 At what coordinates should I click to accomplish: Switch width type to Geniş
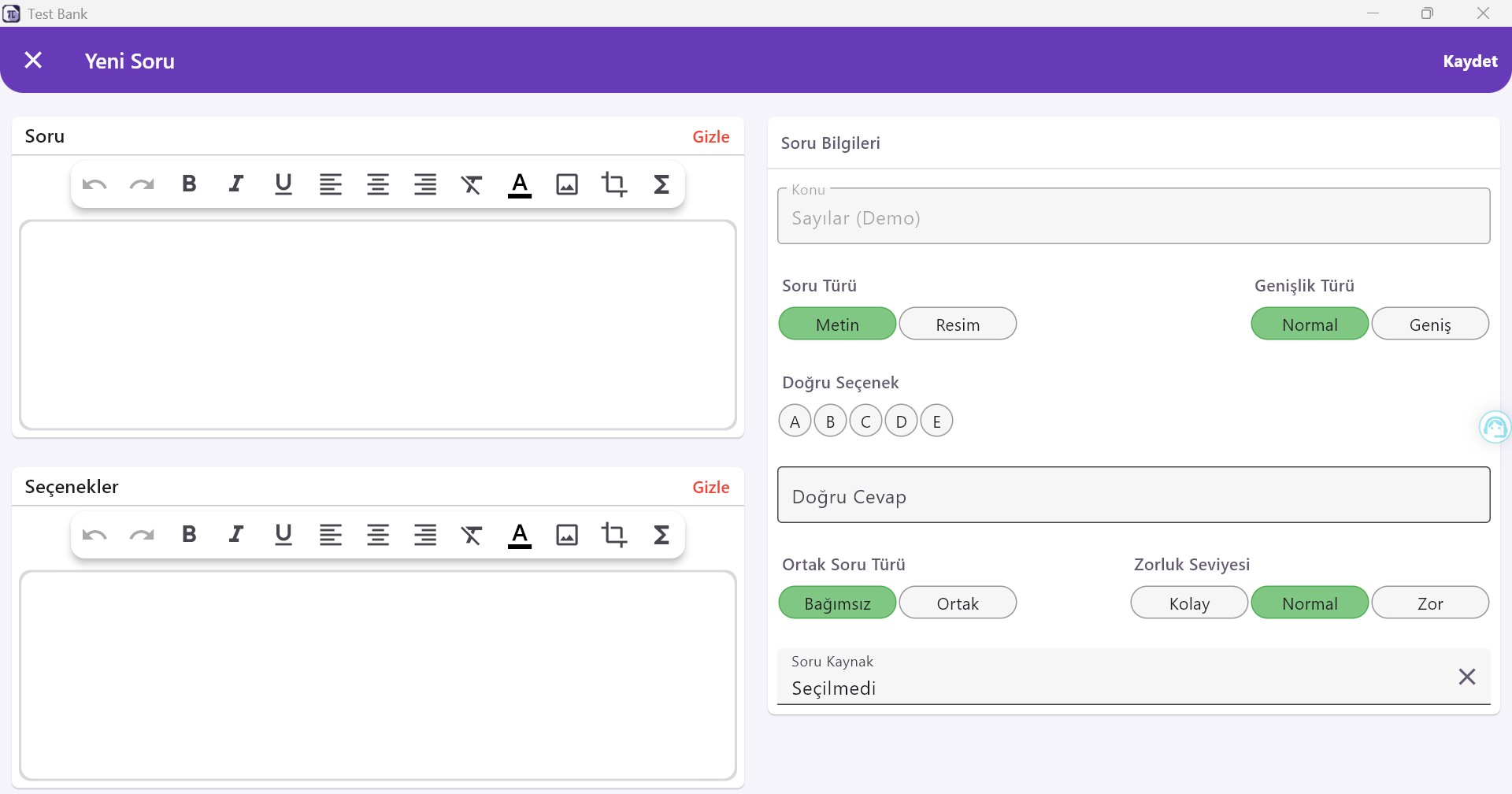tap(1430, 323)
